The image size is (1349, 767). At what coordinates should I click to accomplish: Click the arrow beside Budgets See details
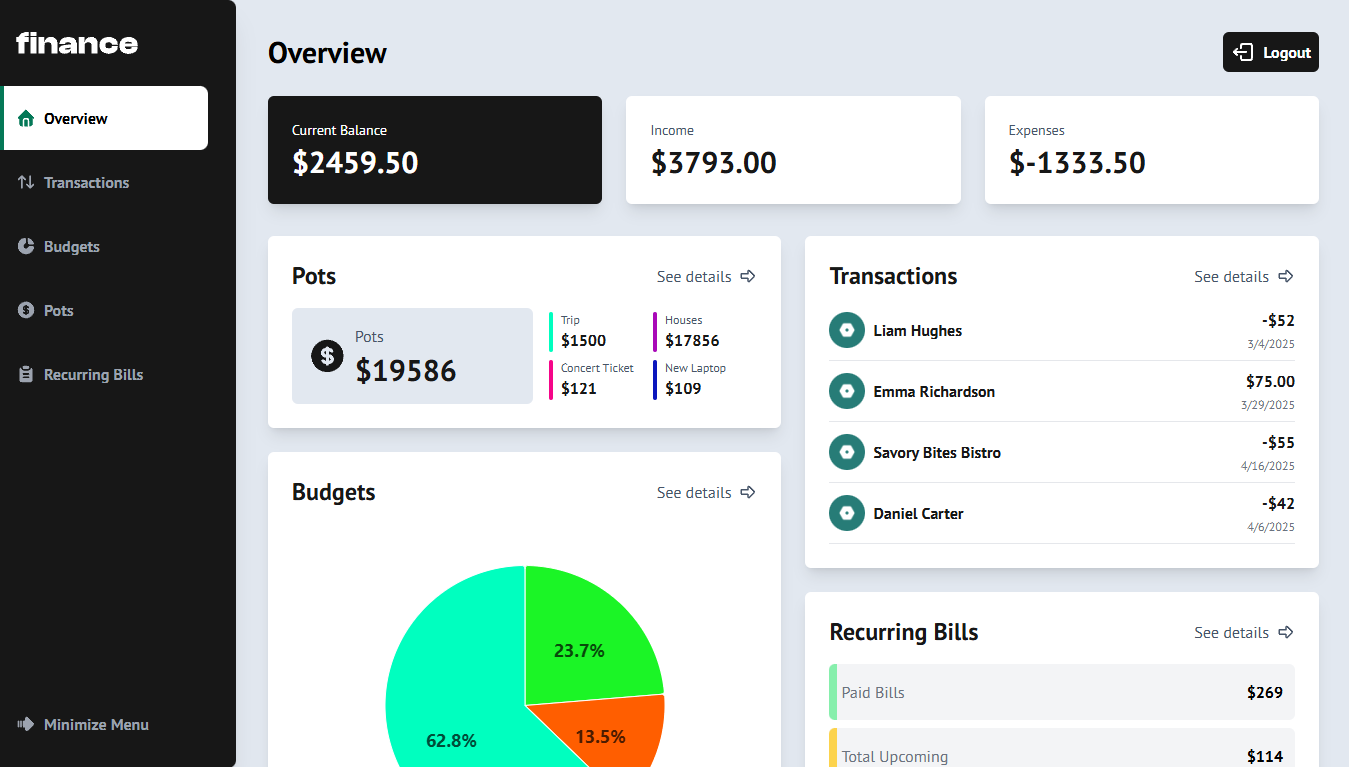[748, 492]
